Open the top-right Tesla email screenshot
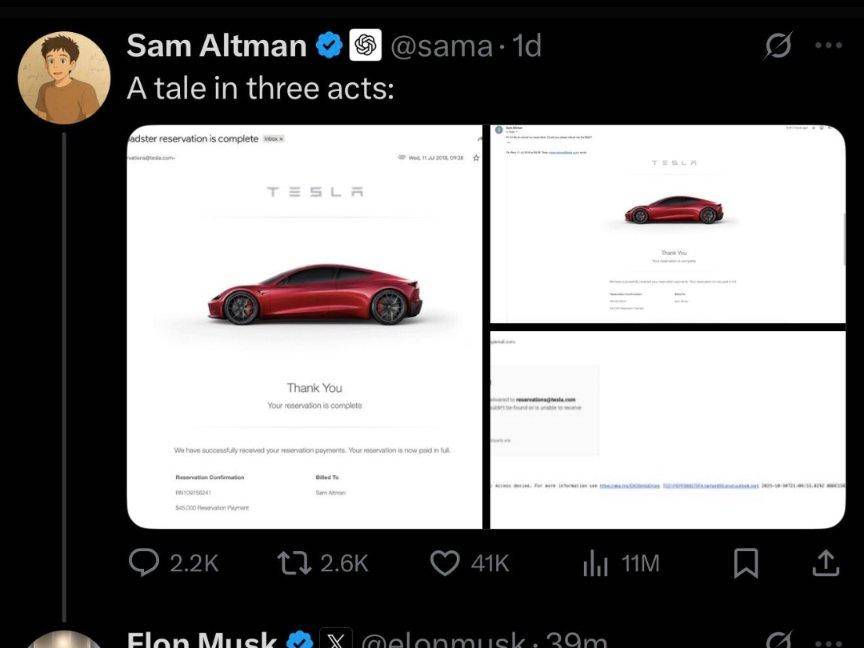The width and height of the screenshot is (864, 648). 667,224
